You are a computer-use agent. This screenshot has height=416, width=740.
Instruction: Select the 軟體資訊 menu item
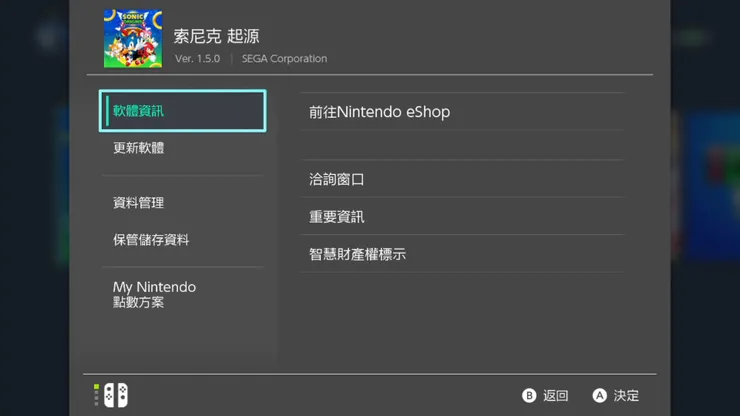point(183,111)
